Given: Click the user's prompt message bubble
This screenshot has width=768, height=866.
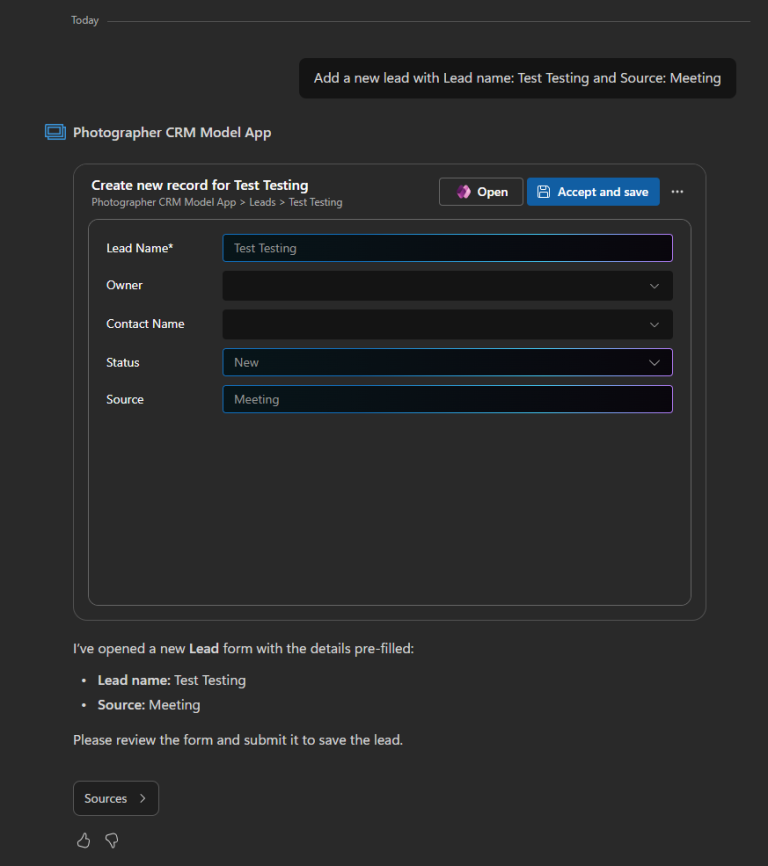Looking at the screenshot, I should pos(517,78).
